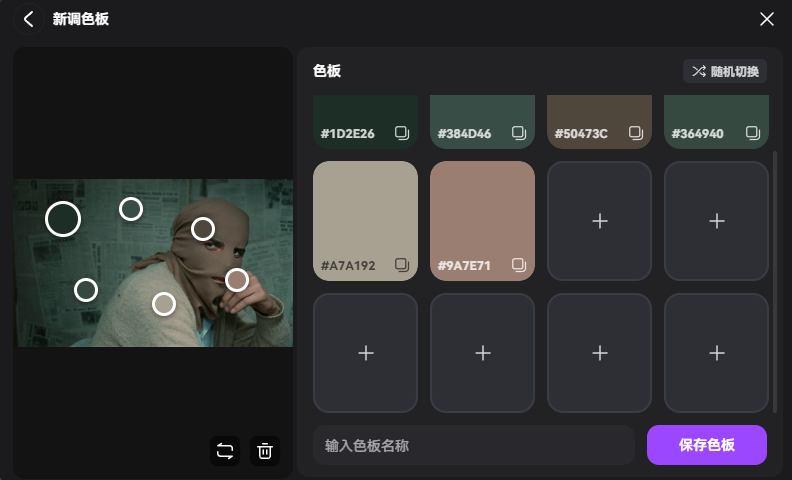The width and height of the screenshot is (792, 480).
Task: Click the 随机切换 shuffle button
Action: pyautogui.click(x=725, y=71)
